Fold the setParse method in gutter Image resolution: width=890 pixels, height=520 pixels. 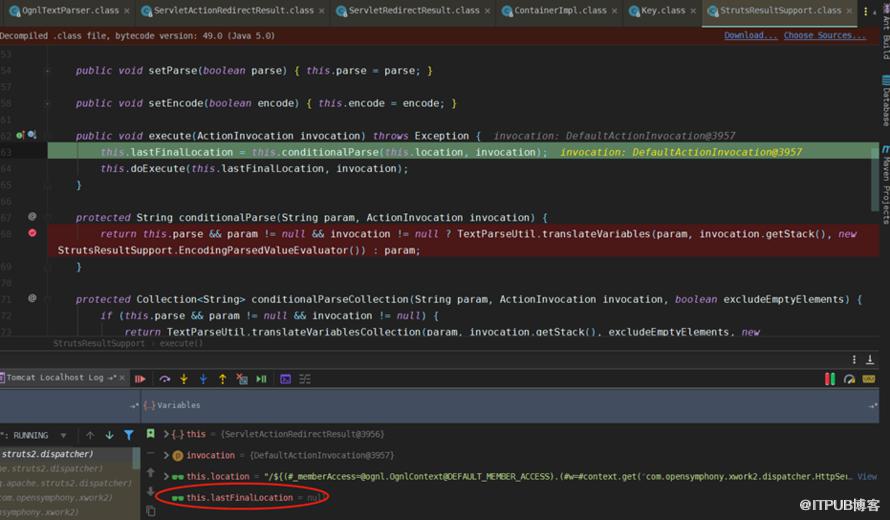(48, 71)
